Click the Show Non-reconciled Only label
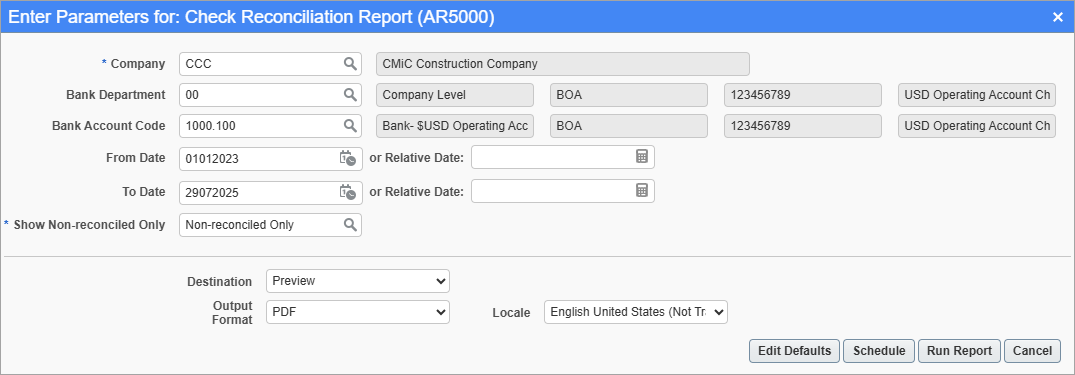Screen dimensions: 1075x375 (x=89, y=225)
